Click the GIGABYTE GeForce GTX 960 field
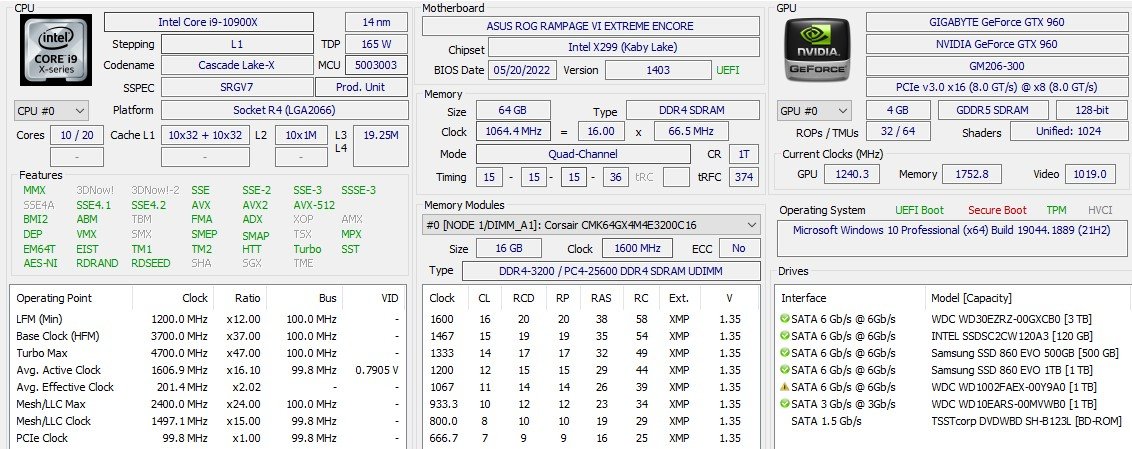The image size is (1132, 449). [x=996, y=22]
